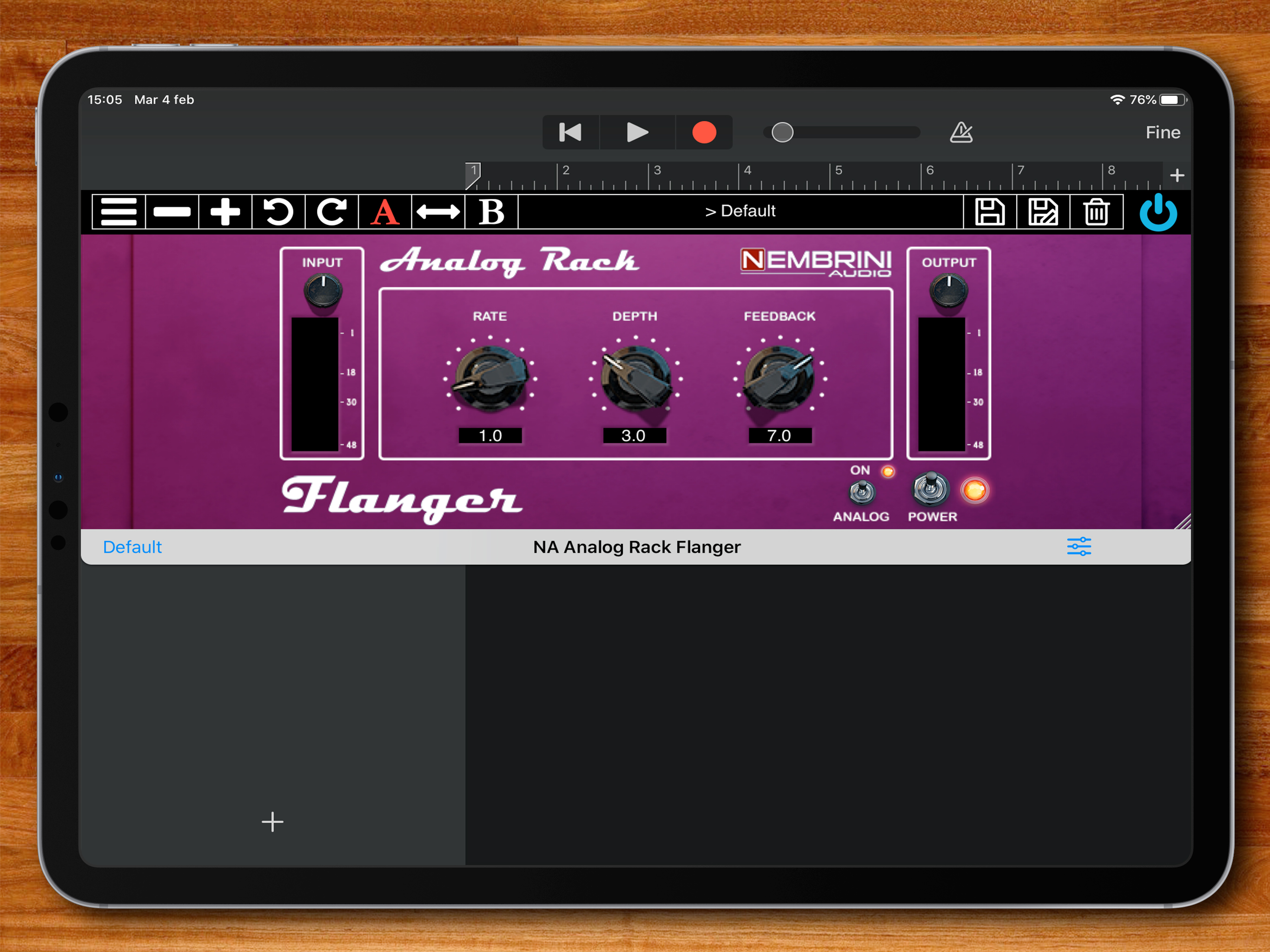The height and width of the screenshot is (952, 1270).
Task: Open the '> Default' preset dropdown
Action: (x=740, y=212)
